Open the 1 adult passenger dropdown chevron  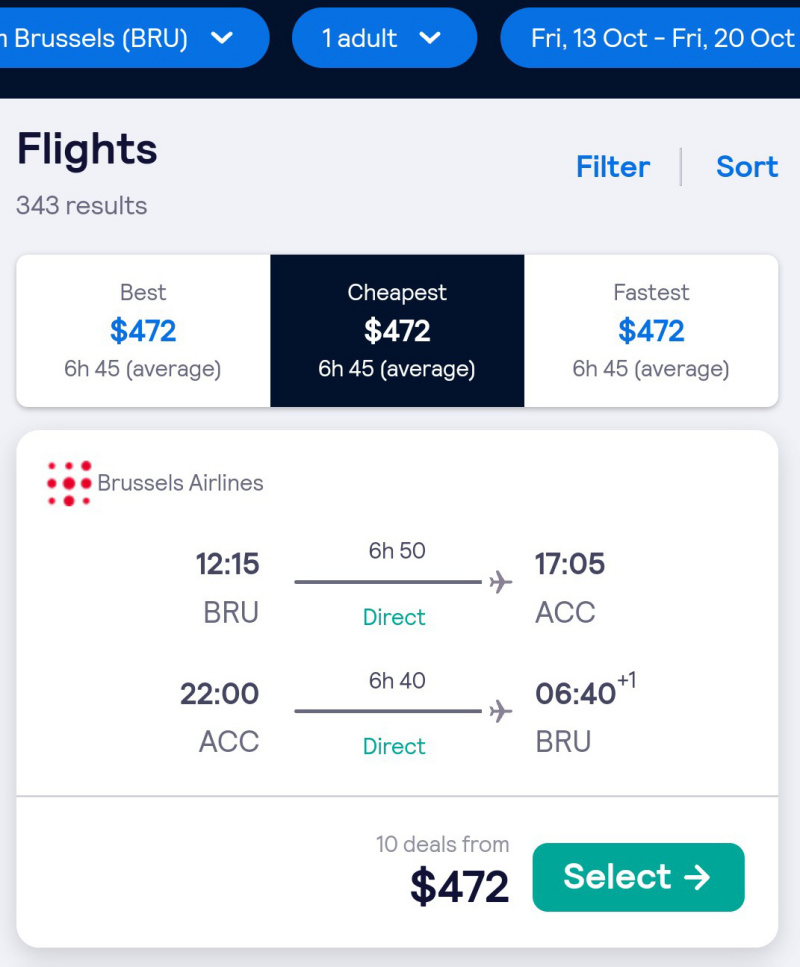pyautogui.click(x=430, y=38)
